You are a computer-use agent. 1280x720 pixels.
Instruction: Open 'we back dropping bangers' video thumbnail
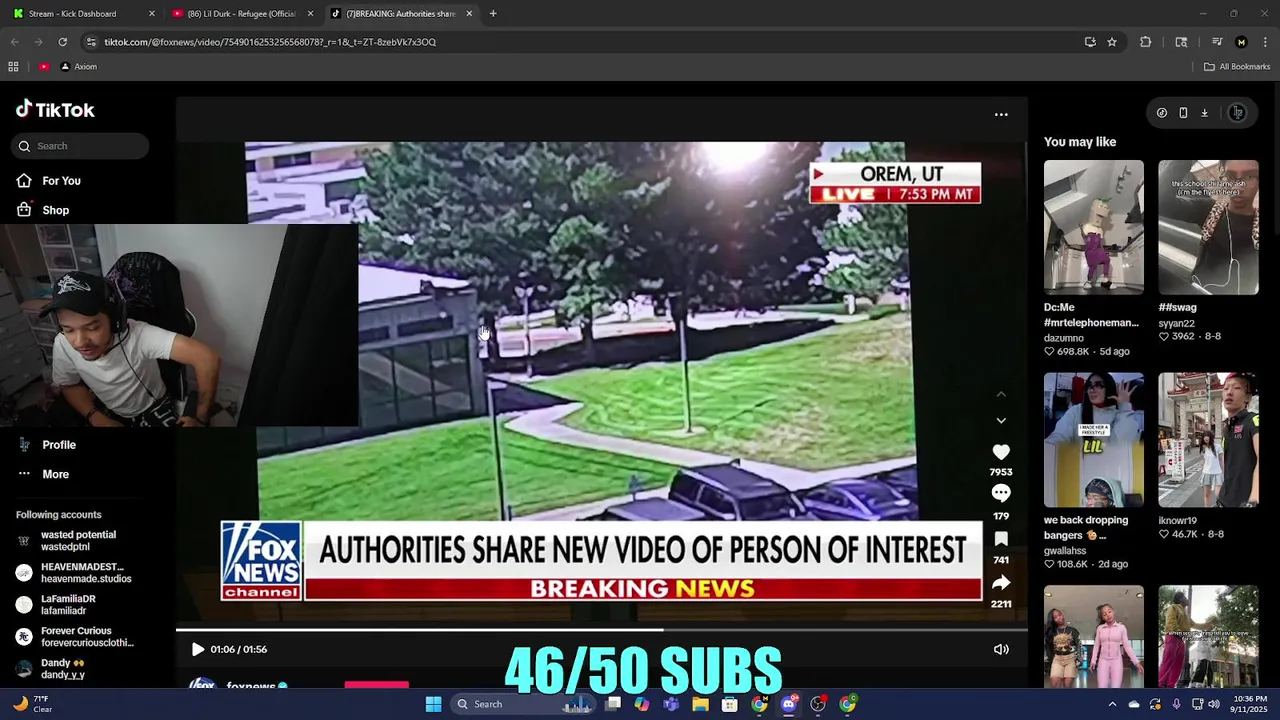[1094, 440]
